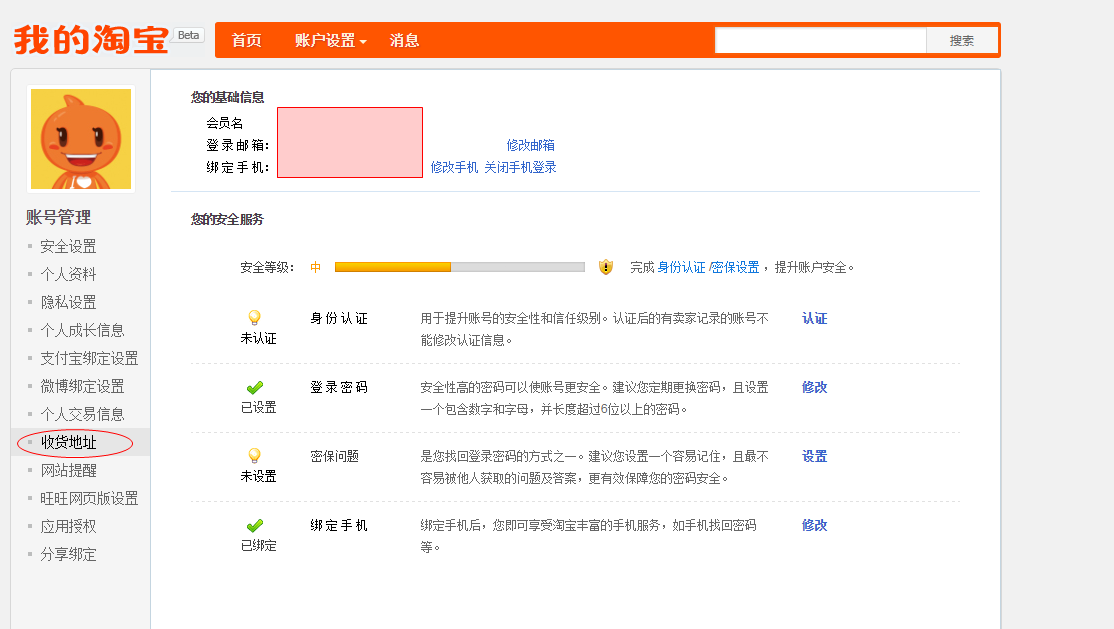Click the lightbulb icon for 身份认证
This screenshot has height=629, width=1114.
pyautogui.click(x=254, y=318)
